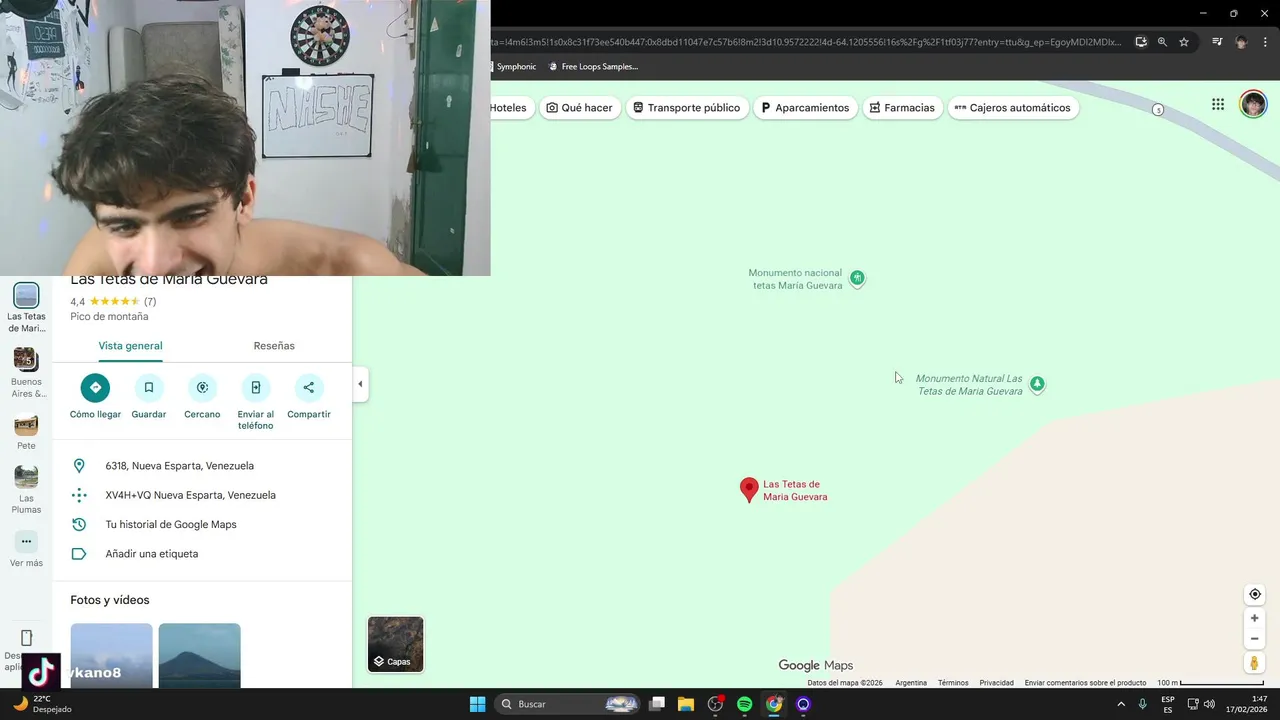The width and height of the screenshot is (1280, 720).
Task: Click the taskbar Buscar search box
Action: (x=568, y=704)
